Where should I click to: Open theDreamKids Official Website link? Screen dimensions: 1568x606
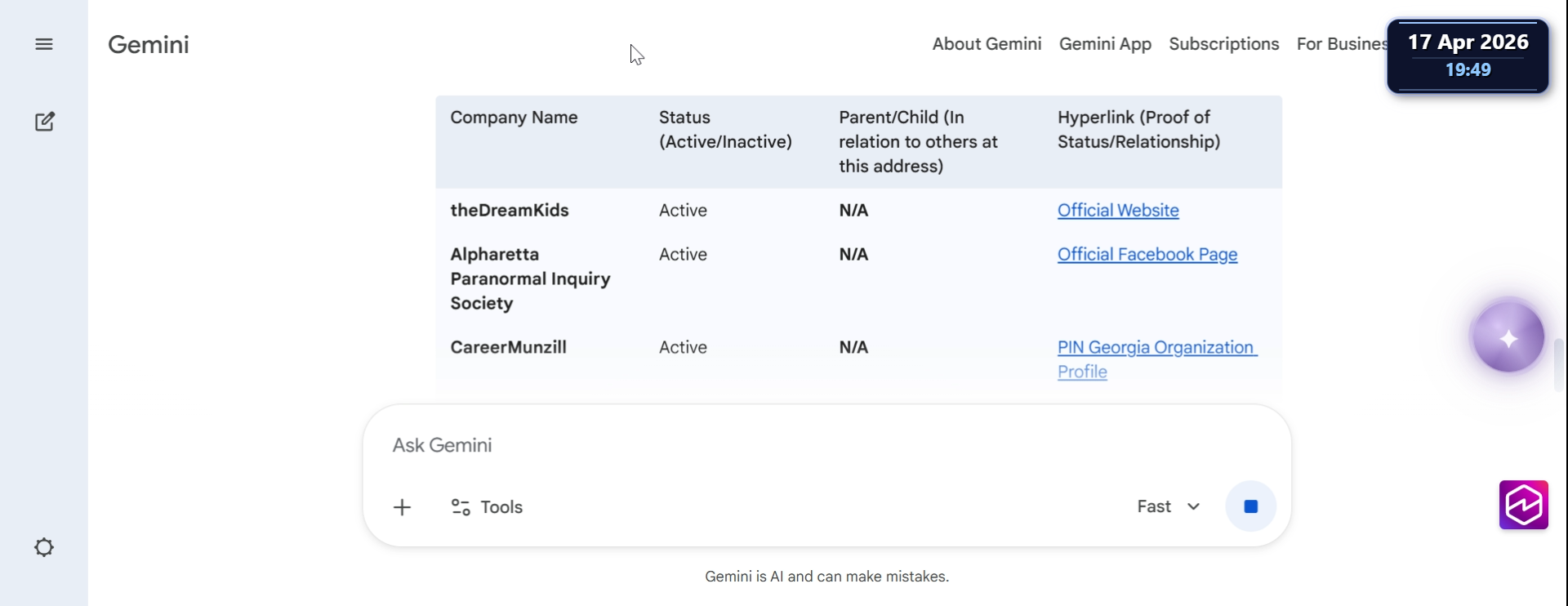pos(1118,211)
